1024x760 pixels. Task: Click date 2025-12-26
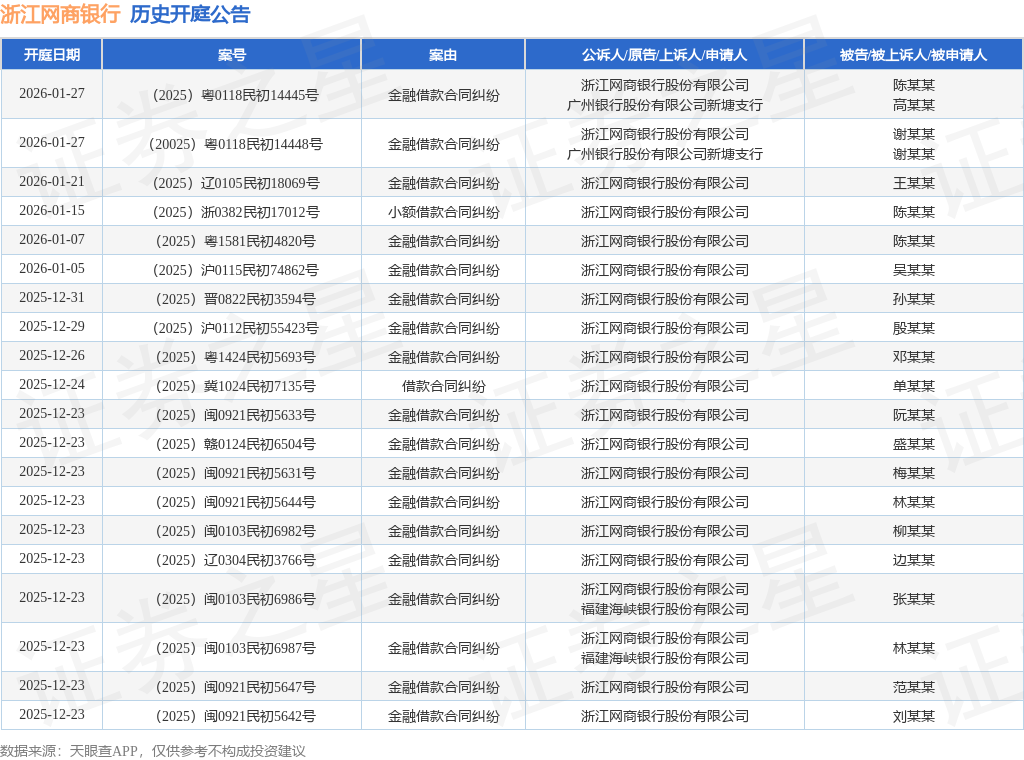tap(52, 356)
